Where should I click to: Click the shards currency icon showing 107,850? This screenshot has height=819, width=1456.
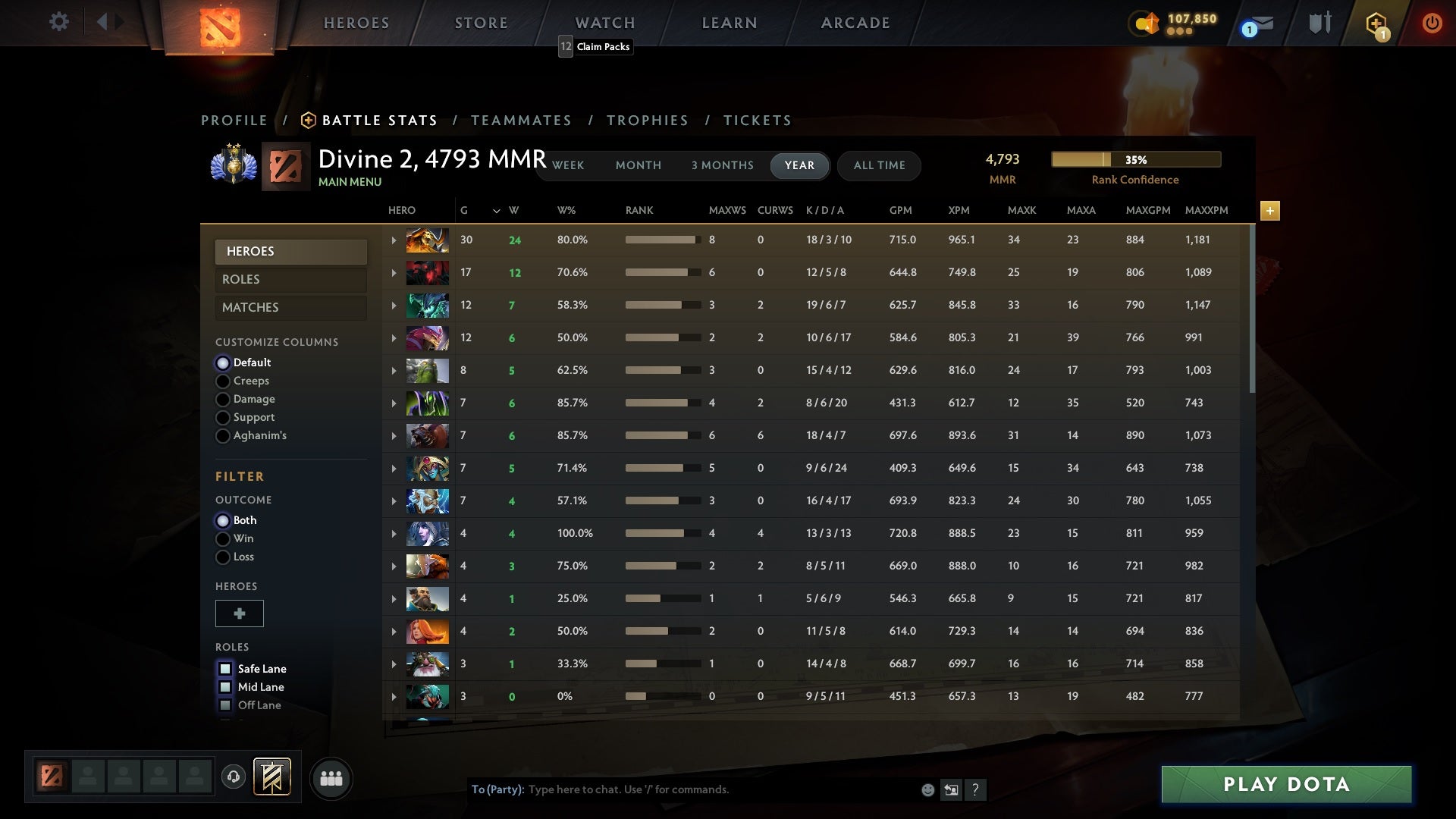1145,24
